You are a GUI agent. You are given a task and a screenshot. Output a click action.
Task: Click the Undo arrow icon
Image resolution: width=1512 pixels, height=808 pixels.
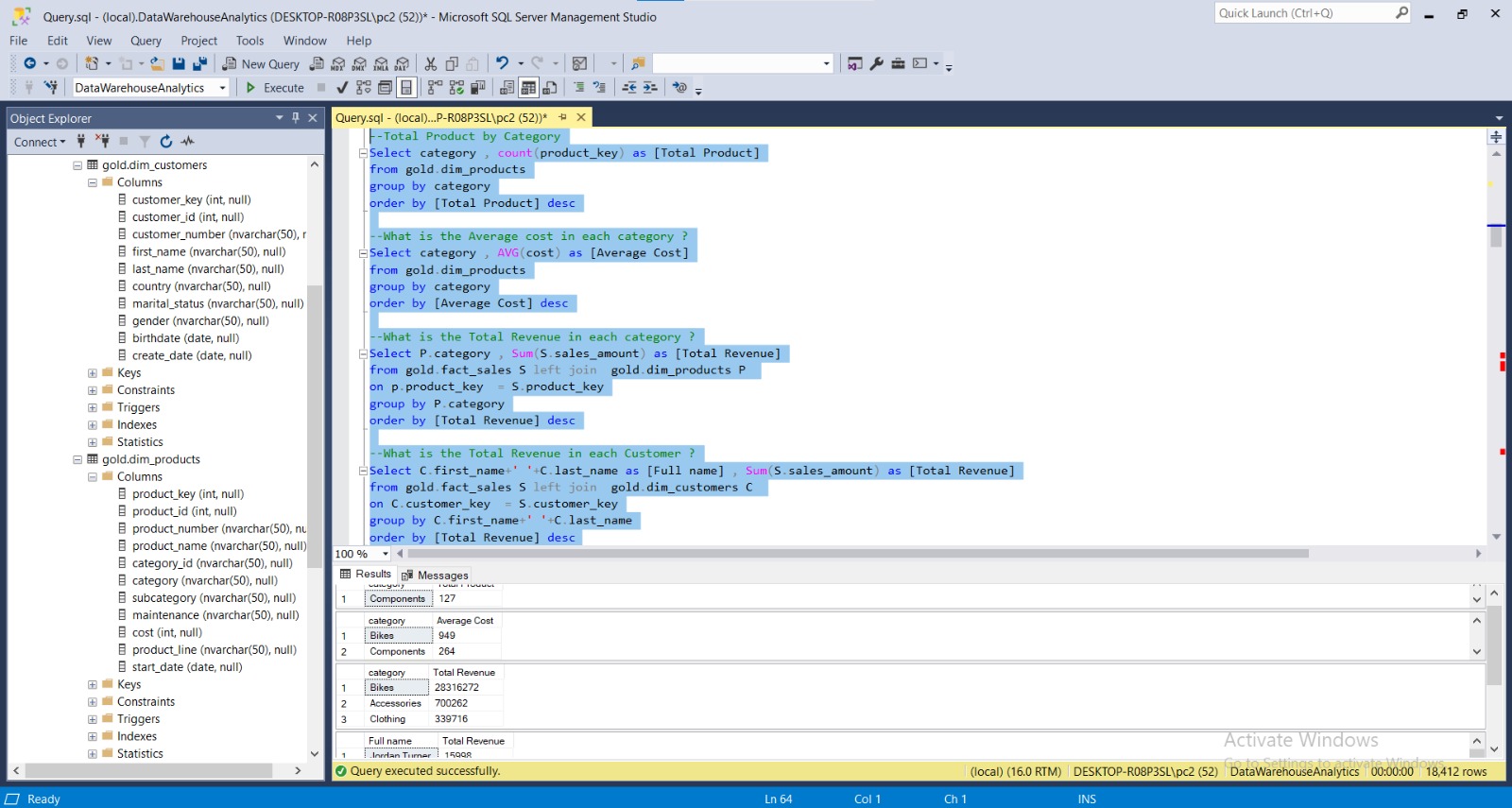pos(502,63)
